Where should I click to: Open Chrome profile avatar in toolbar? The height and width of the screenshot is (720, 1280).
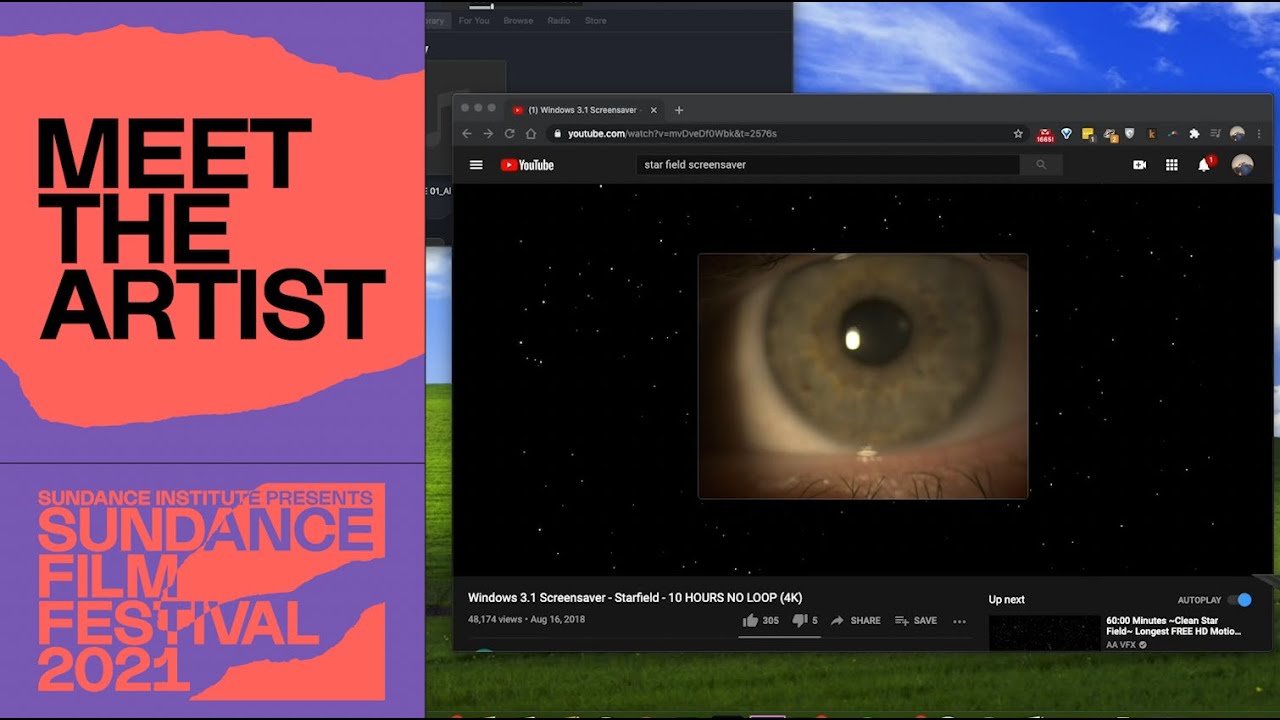point(1237,133)
